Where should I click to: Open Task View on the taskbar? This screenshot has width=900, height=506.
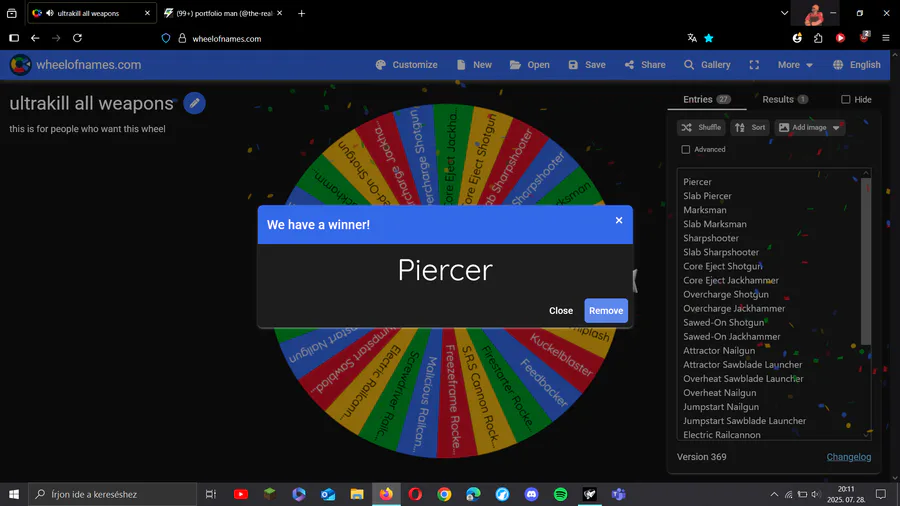click(211, 494)
